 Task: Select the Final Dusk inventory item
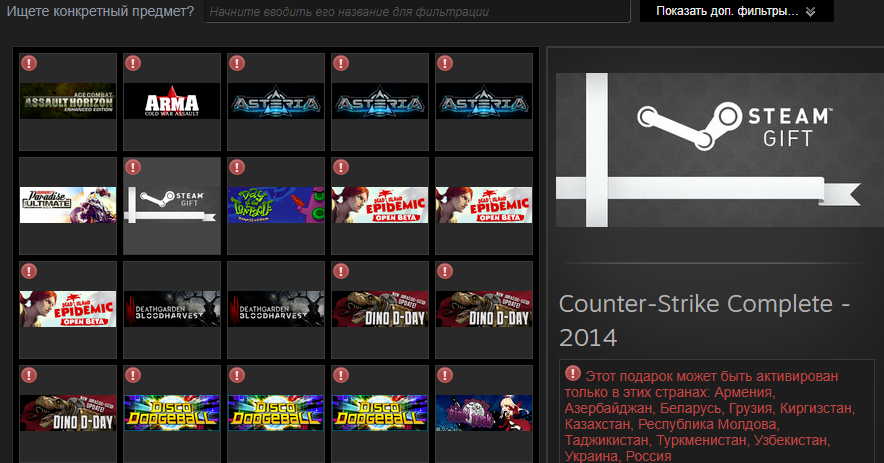[484, 414]
